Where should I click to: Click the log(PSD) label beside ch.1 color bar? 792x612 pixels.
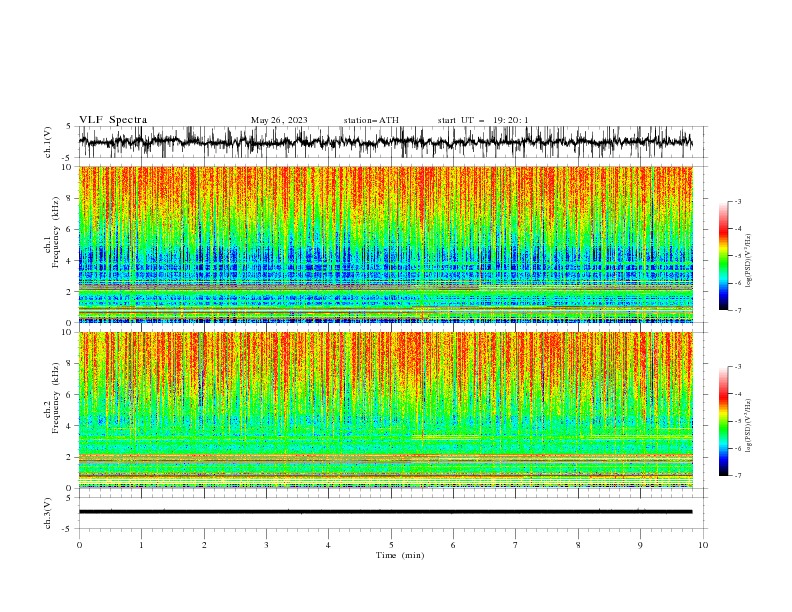tap(749, 261)
